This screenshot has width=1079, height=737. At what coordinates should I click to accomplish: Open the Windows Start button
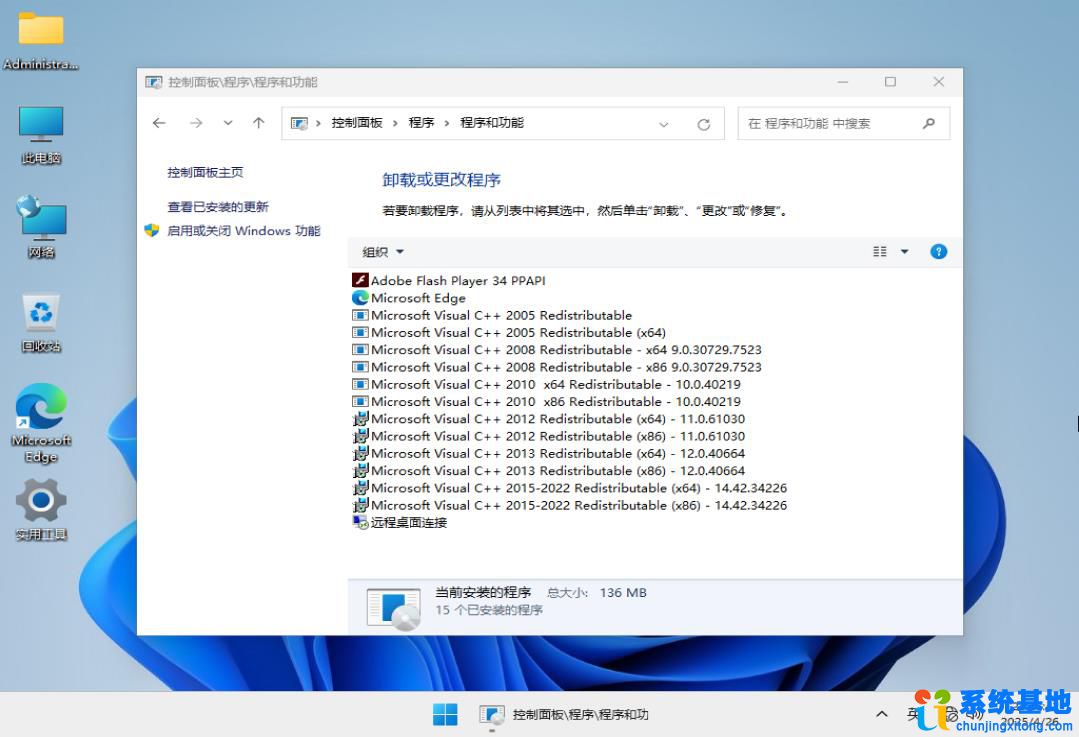pyautogui.click(x=445, y=714)
